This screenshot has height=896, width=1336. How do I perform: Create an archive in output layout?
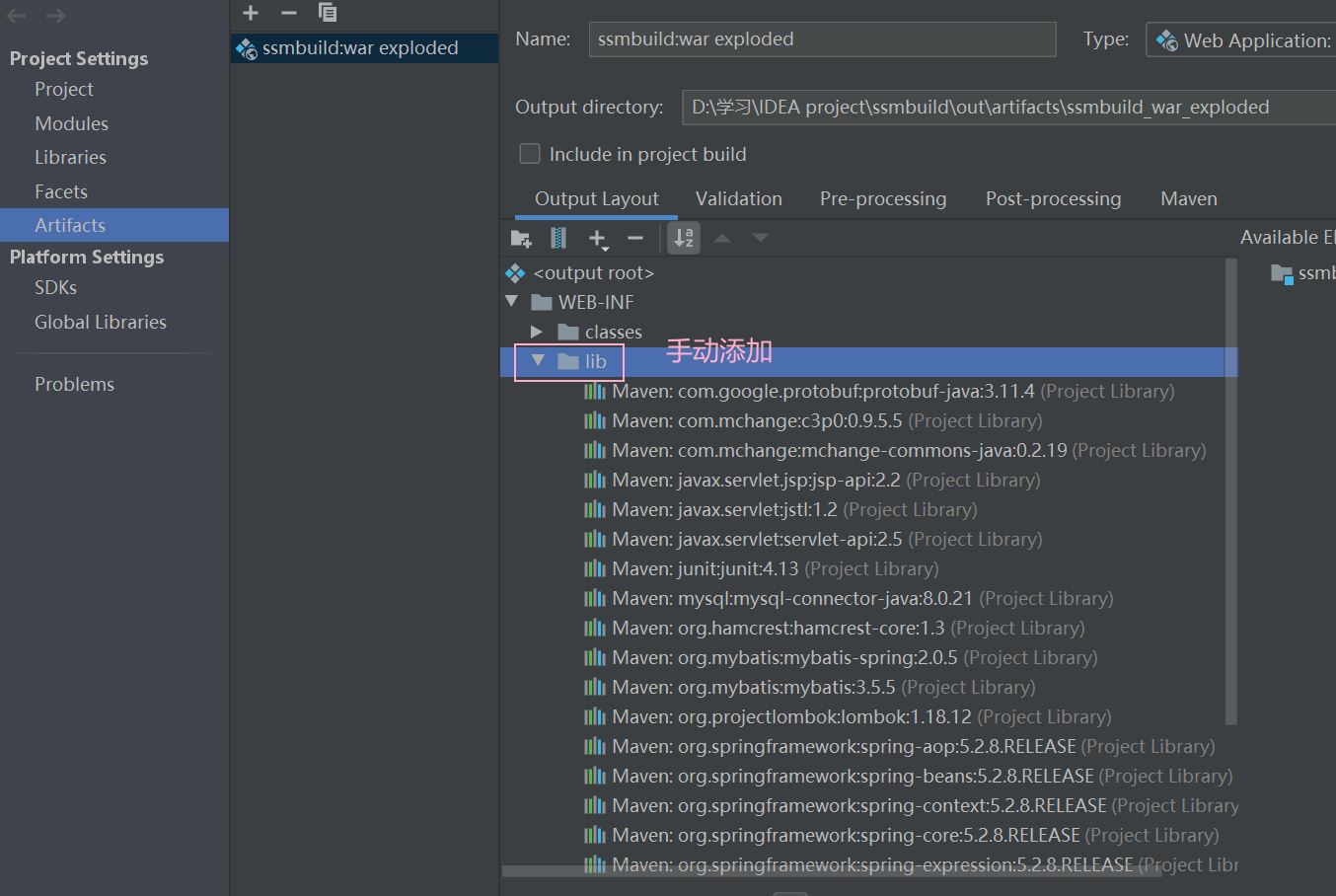558,238
